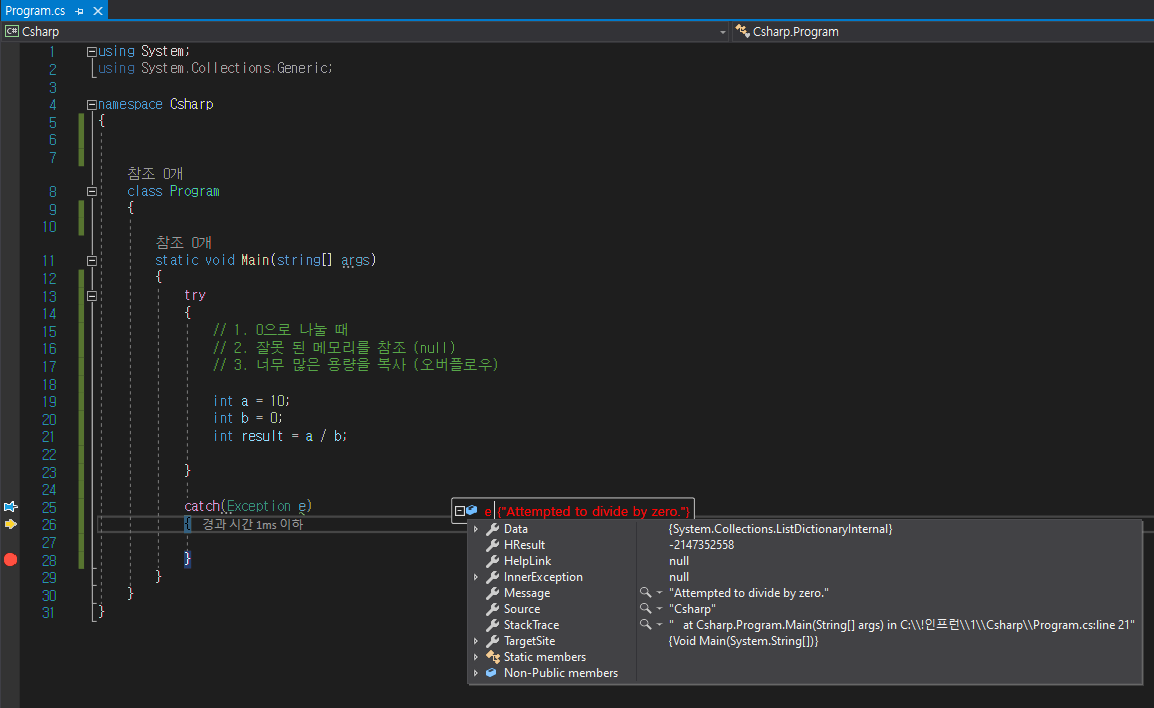Toggle pin on Program.cs tab
1154x708 pixels.
79,11
